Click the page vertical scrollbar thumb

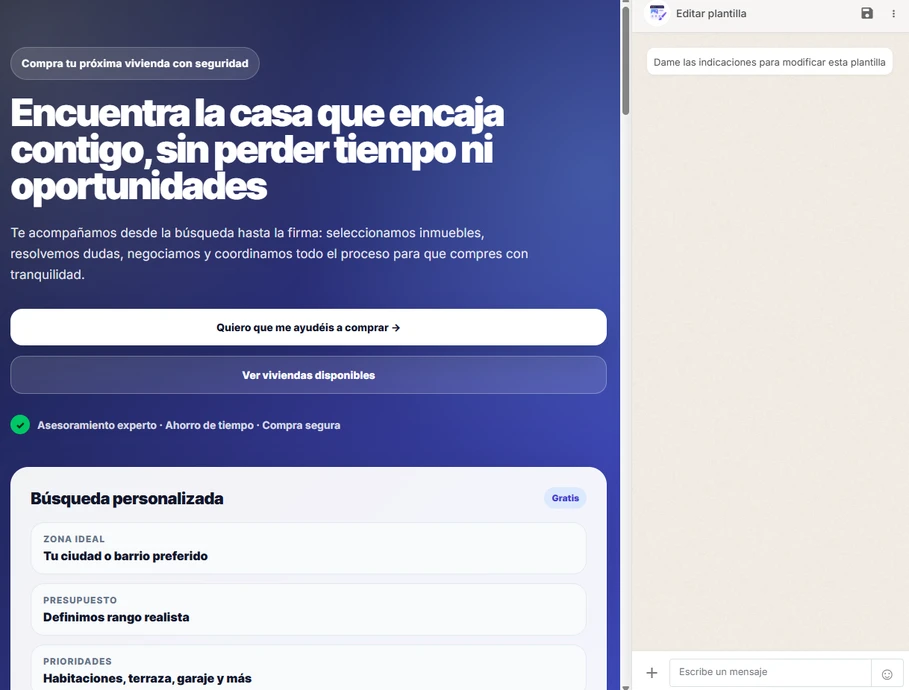(626, 61)
